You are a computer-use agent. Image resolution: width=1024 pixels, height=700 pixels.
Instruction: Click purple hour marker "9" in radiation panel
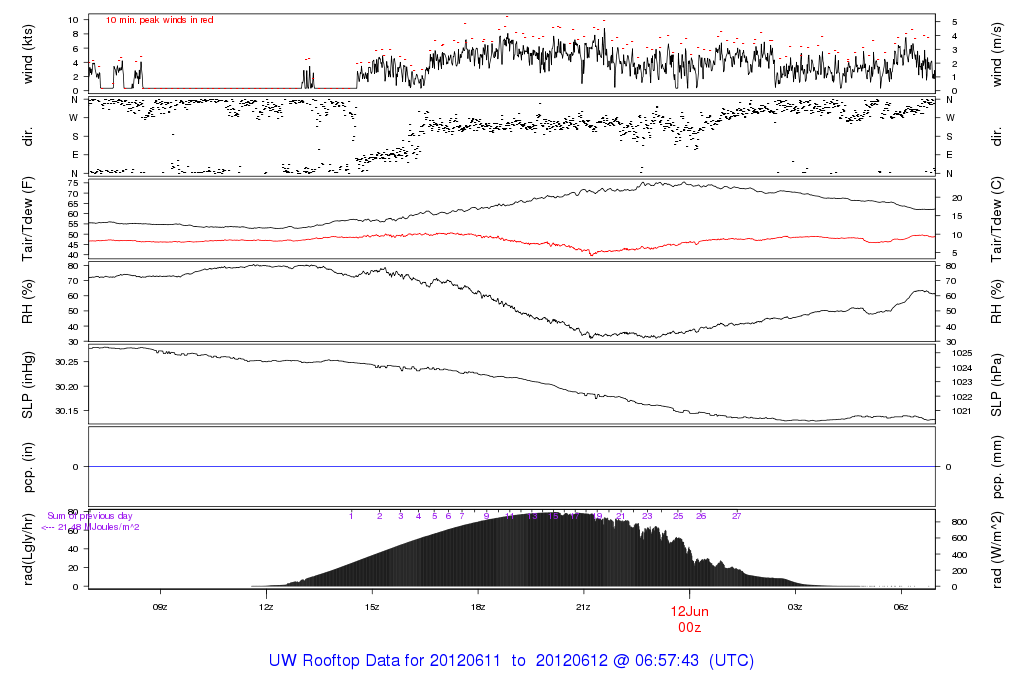[x=487, y=516]
